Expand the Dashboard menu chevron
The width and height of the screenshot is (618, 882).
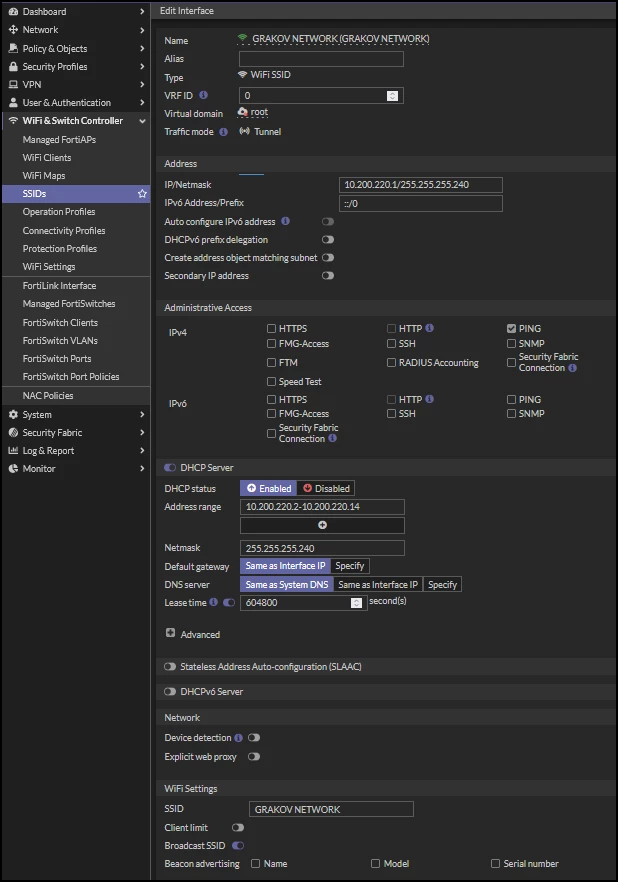tap(142, 11)
